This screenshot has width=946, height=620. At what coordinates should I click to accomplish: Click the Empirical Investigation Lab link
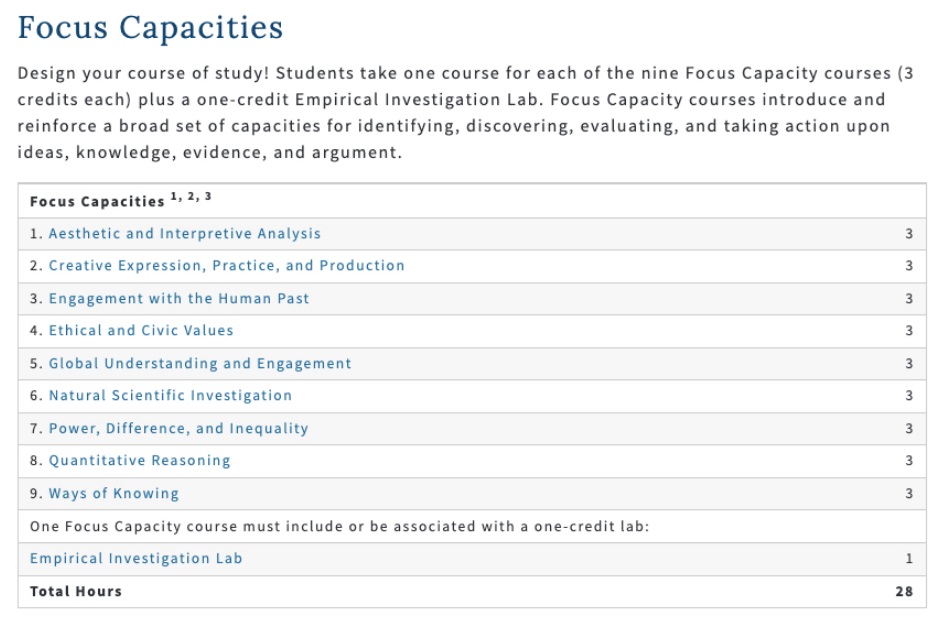pos(136,559)
